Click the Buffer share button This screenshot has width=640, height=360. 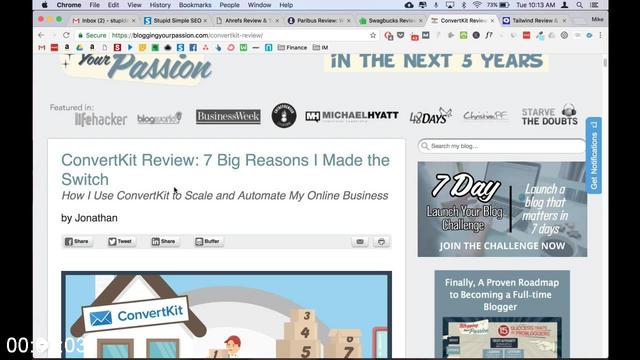[207, 242]
